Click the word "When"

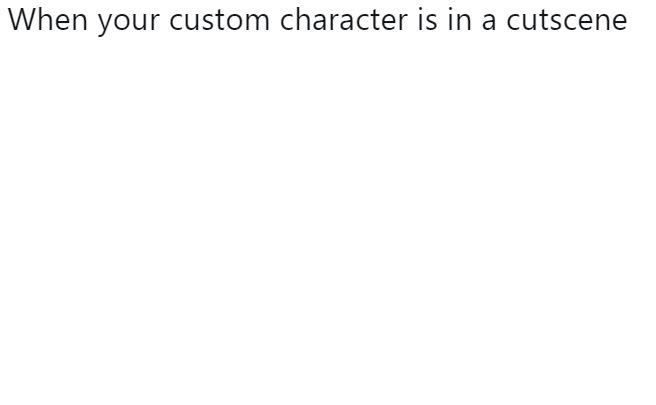48,20
